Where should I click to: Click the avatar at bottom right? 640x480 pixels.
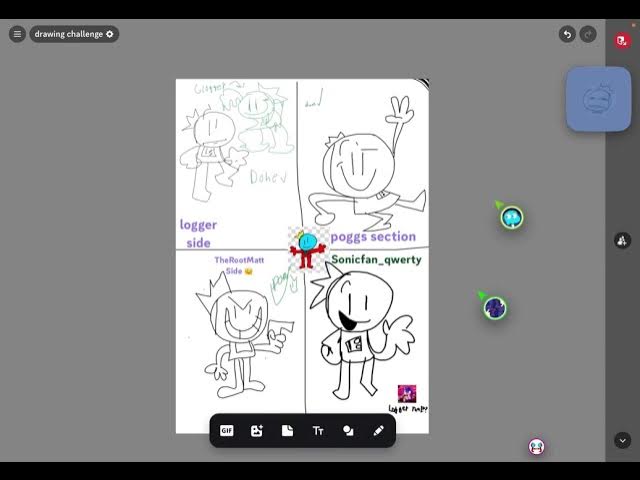click(x=537, y=447)
